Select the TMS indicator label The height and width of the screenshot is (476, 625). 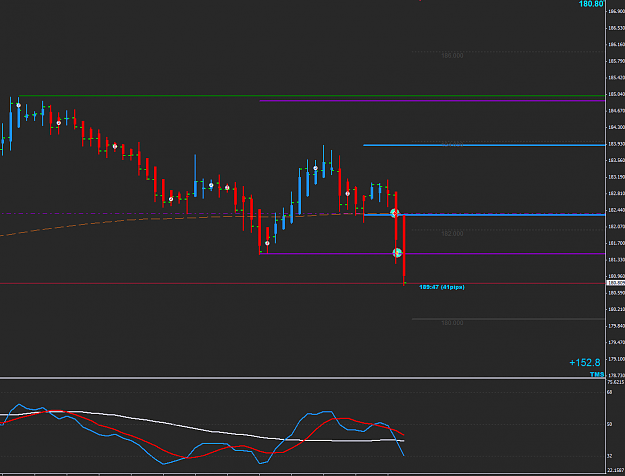[x=597, y=375]
